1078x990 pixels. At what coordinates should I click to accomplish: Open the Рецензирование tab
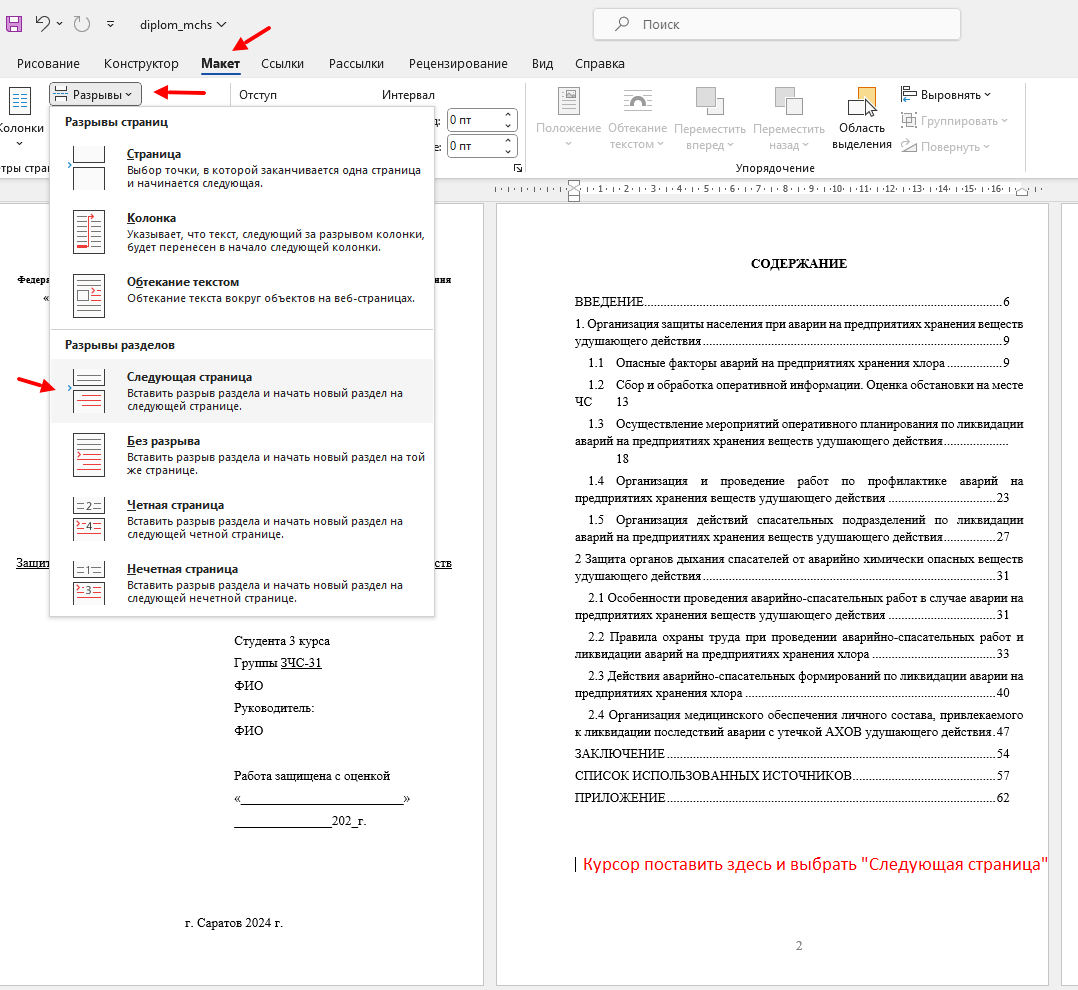pos(458,63)
